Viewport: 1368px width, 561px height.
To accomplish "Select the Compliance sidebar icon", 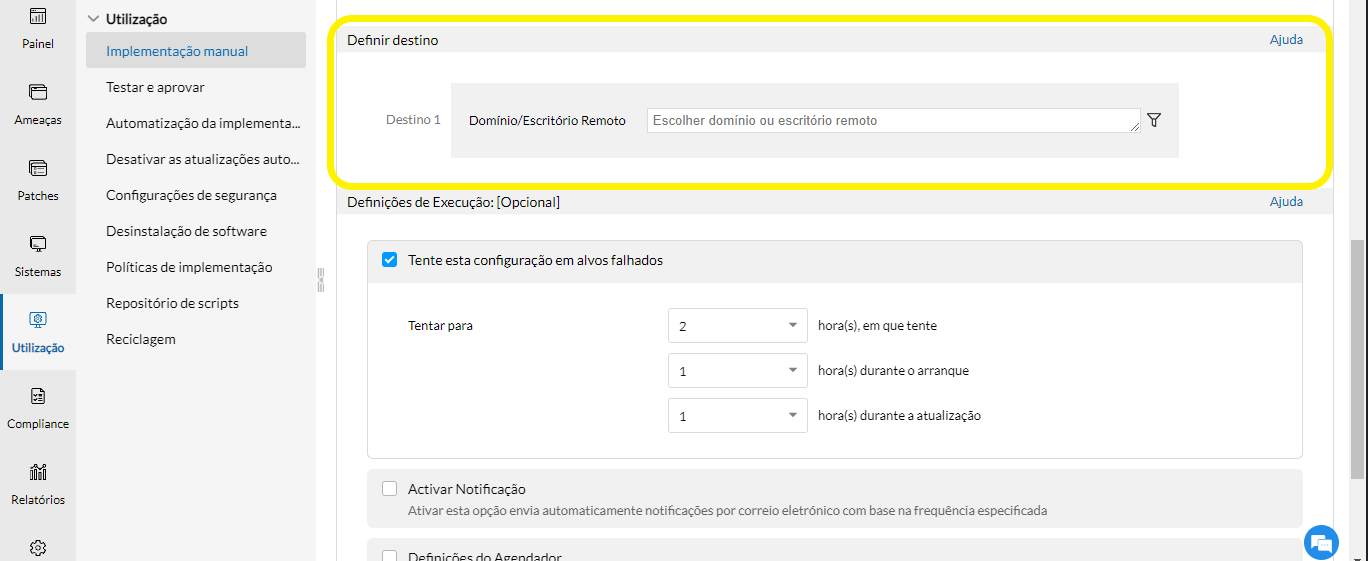I will click(38, 397).
